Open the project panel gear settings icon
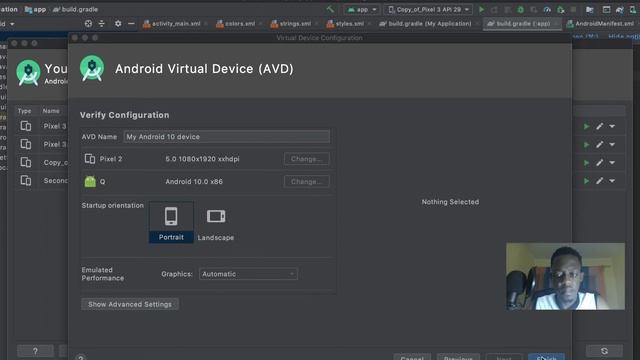Image resolution: width=640 pixels, height=360 pixels. pos(118,24)
